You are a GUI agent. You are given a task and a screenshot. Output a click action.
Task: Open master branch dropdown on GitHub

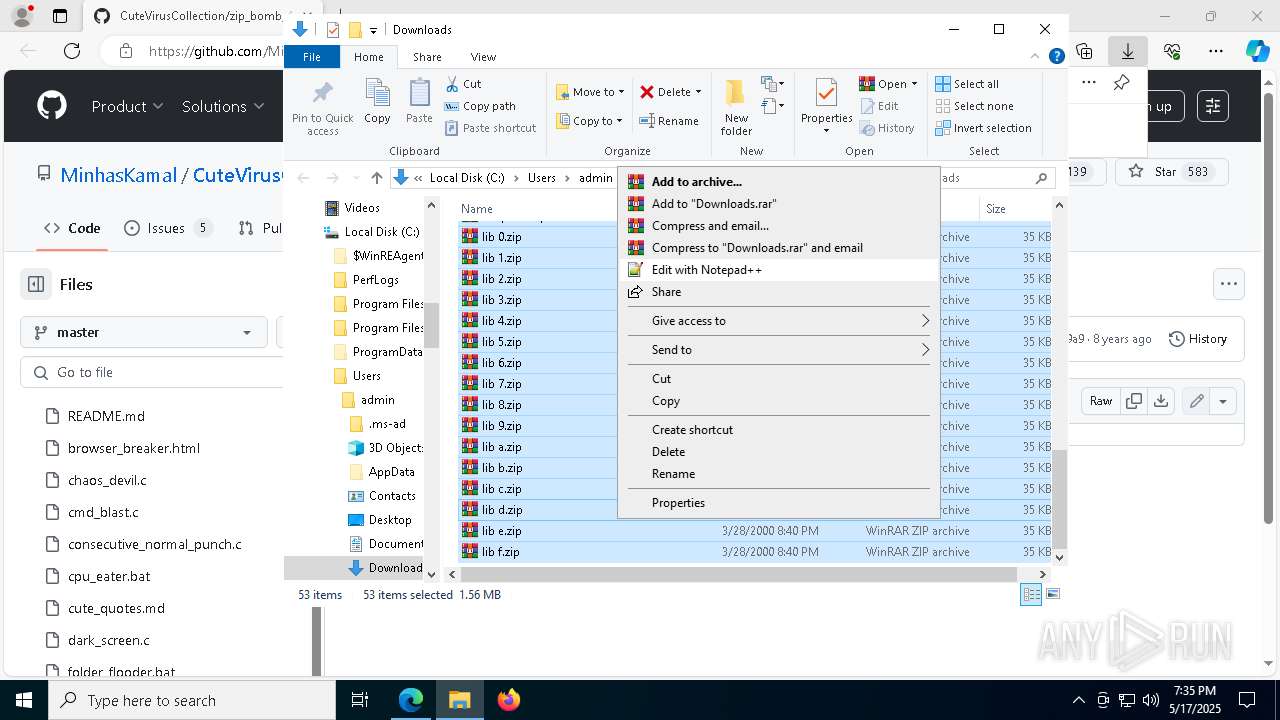144,332
